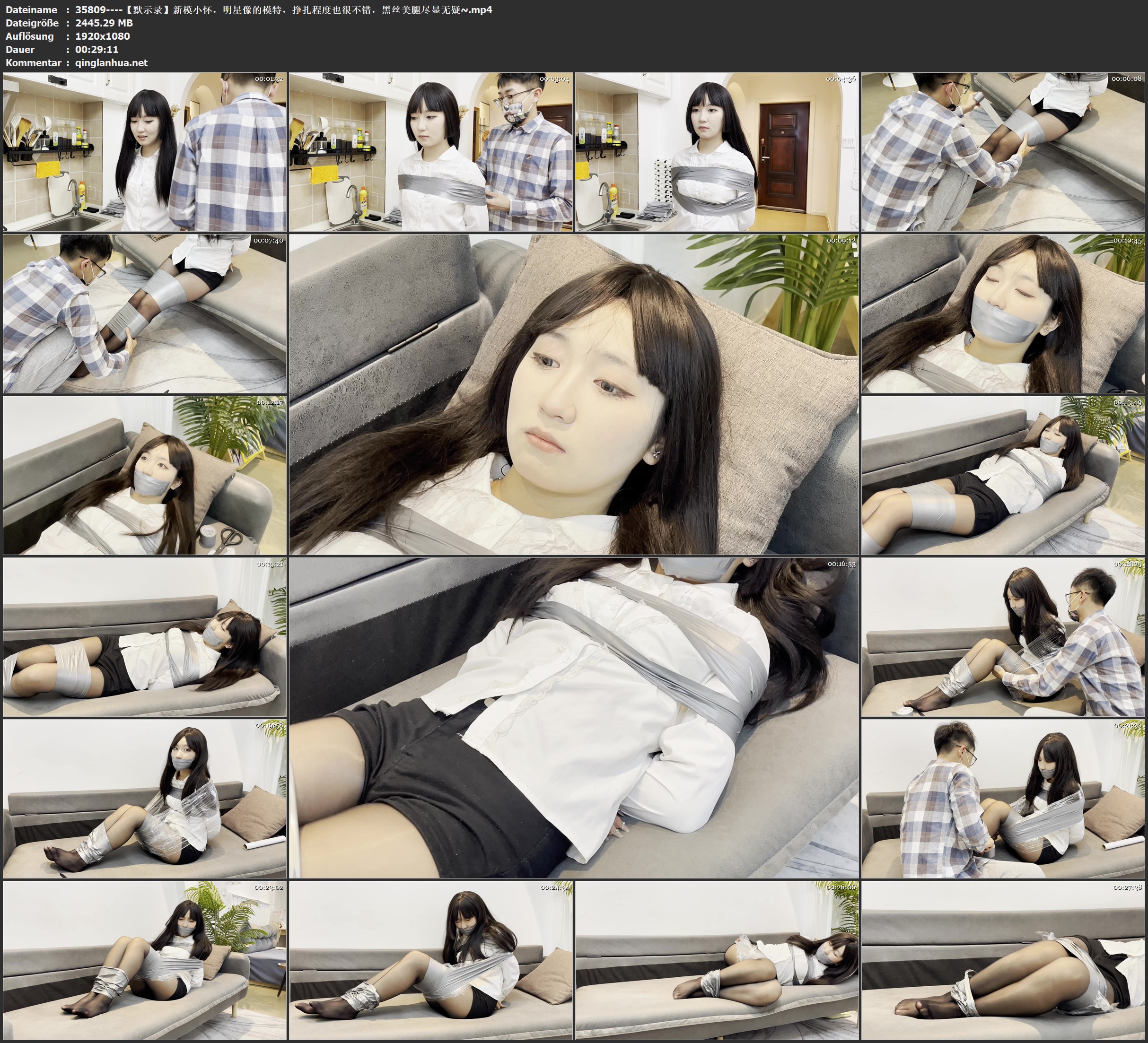
Task: Open the large frame at 00:09:12
Action: (x=574, y=394)
